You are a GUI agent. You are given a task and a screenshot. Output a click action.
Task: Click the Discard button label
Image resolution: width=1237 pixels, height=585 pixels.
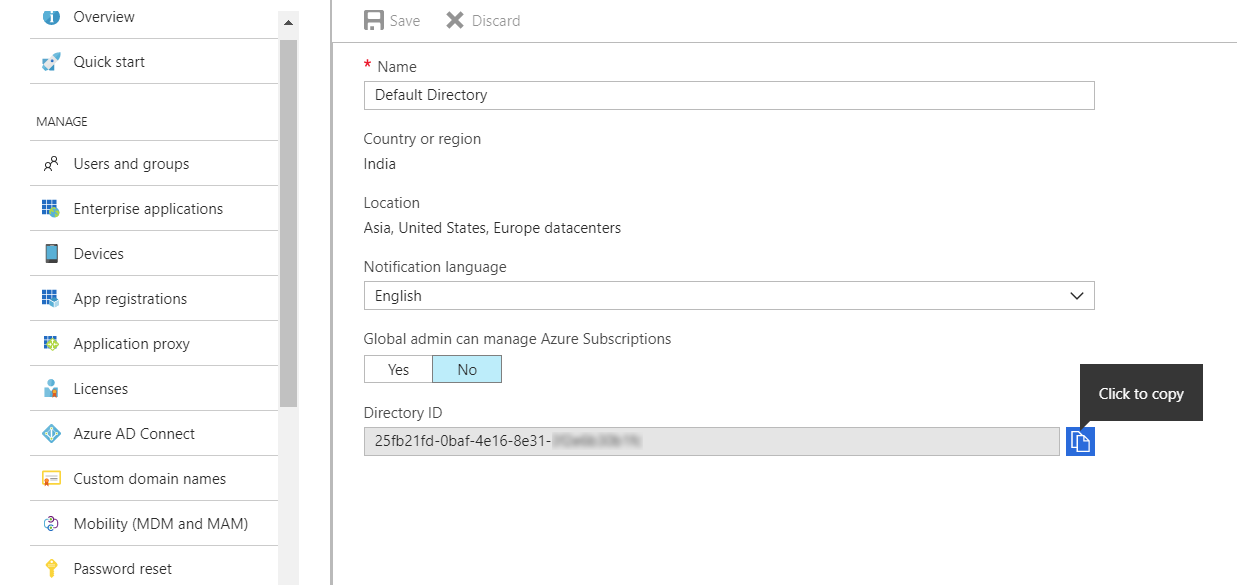pos(496,21)
